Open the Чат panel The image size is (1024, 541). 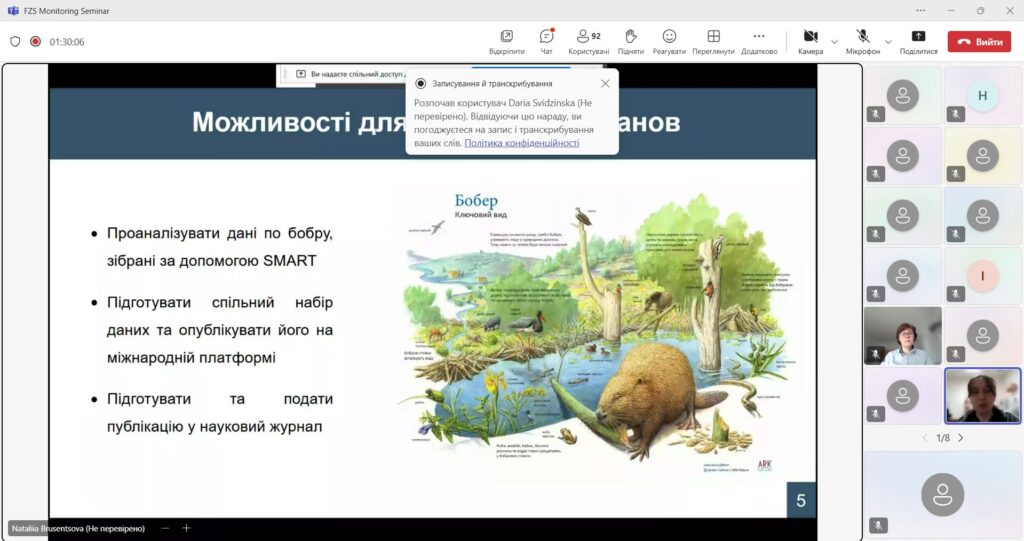tap(547, 42)
